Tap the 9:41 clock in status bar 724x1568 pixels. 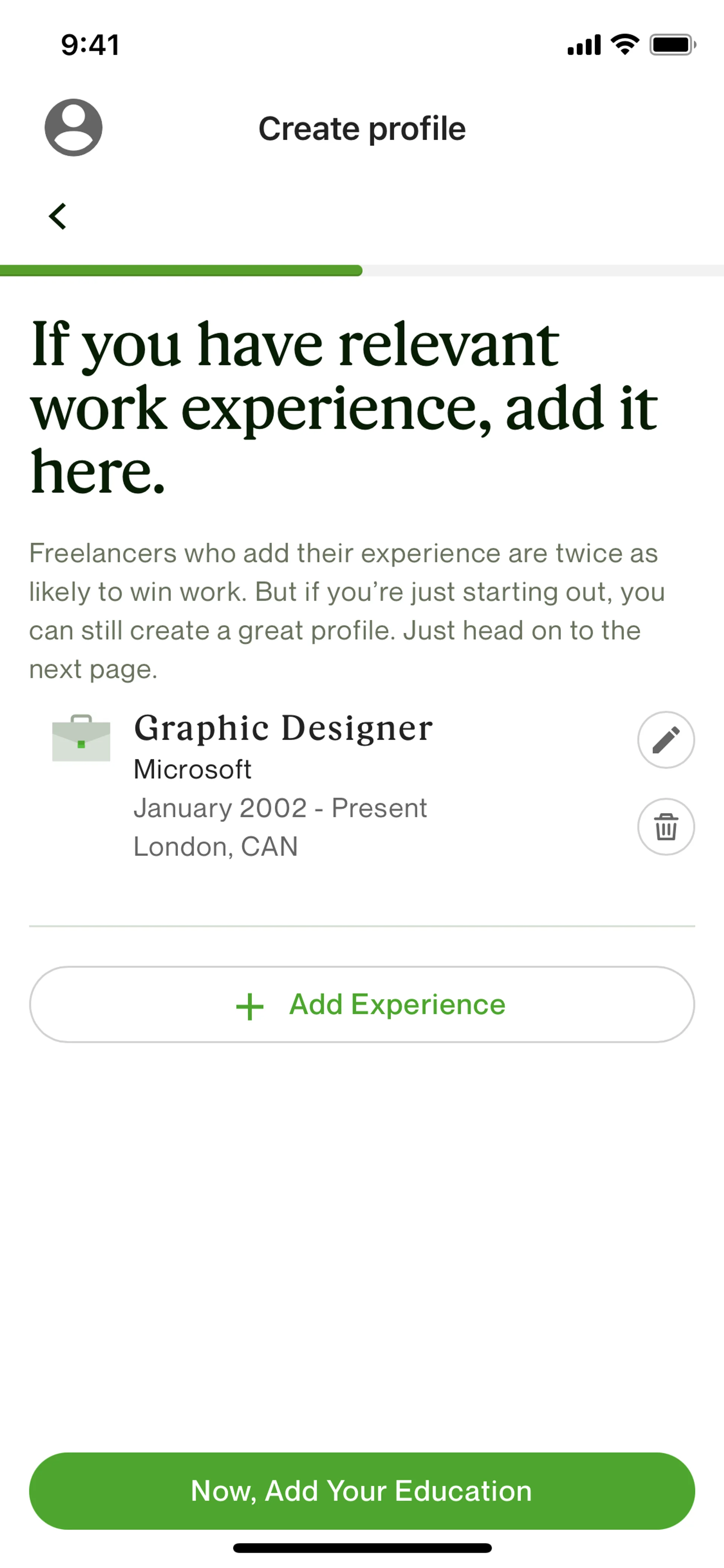pyautogui.click(x=90, y=45)
